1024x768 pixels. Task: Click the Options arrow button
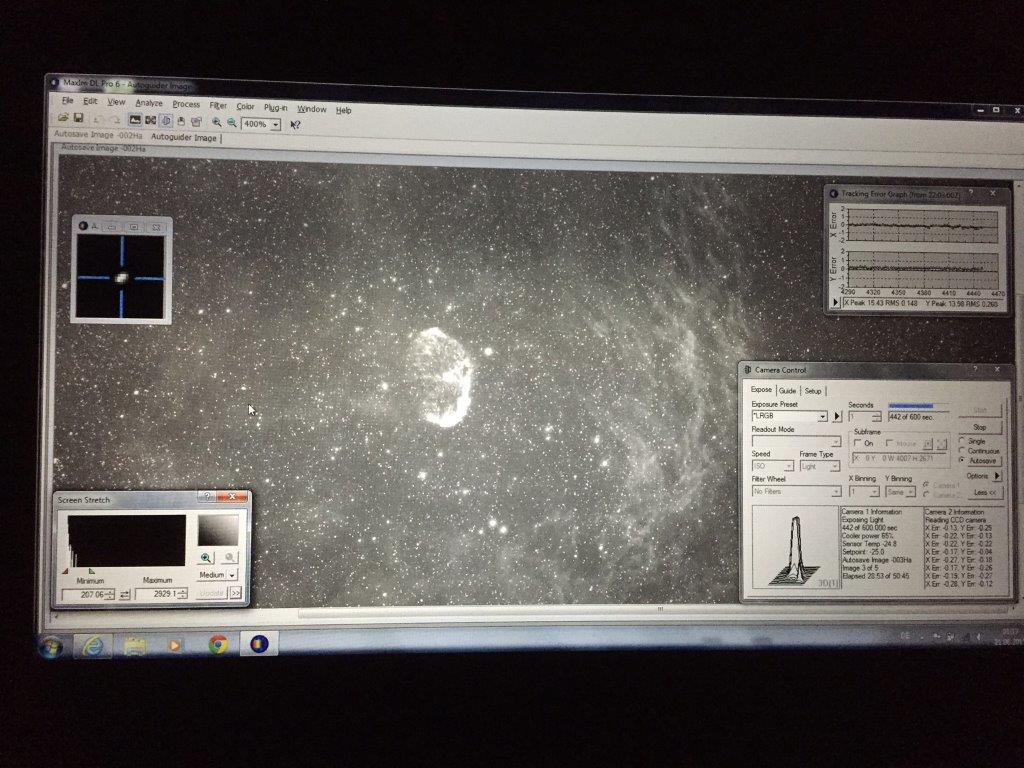(x=997, y=476)
